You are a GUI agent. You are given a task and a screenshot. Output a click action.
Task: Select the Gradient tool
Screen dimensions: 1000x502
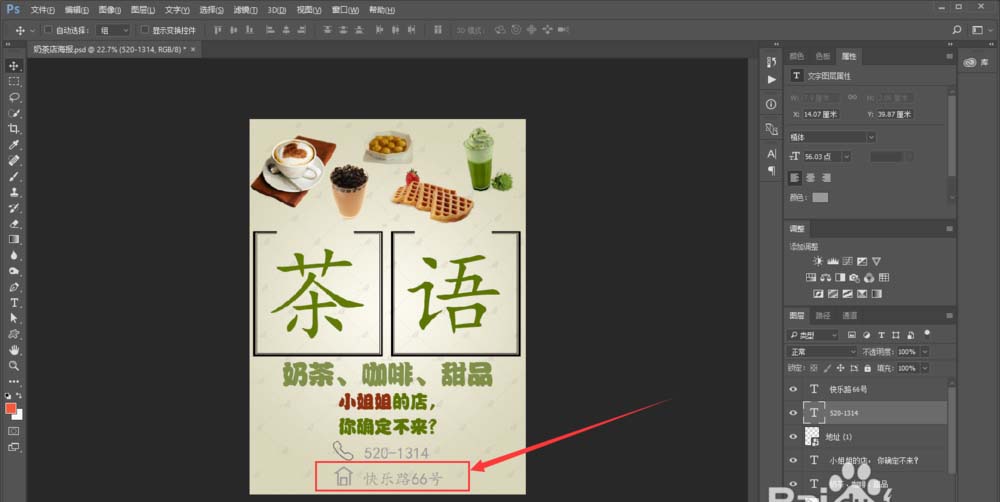[x=13, y=239]
